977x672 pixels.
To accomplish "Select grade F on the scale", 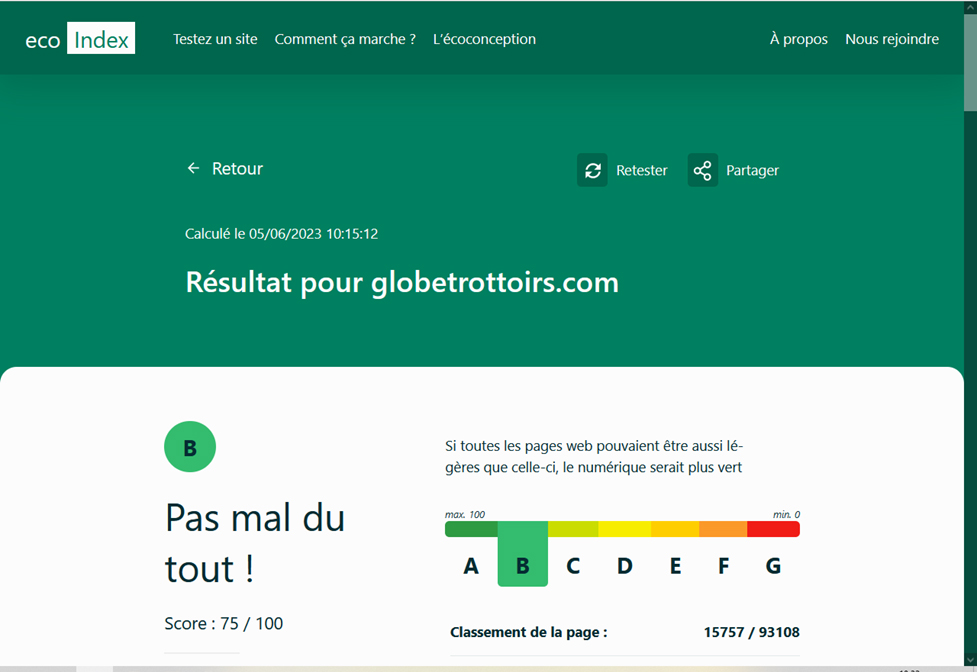I will click(x=723, y=566).
